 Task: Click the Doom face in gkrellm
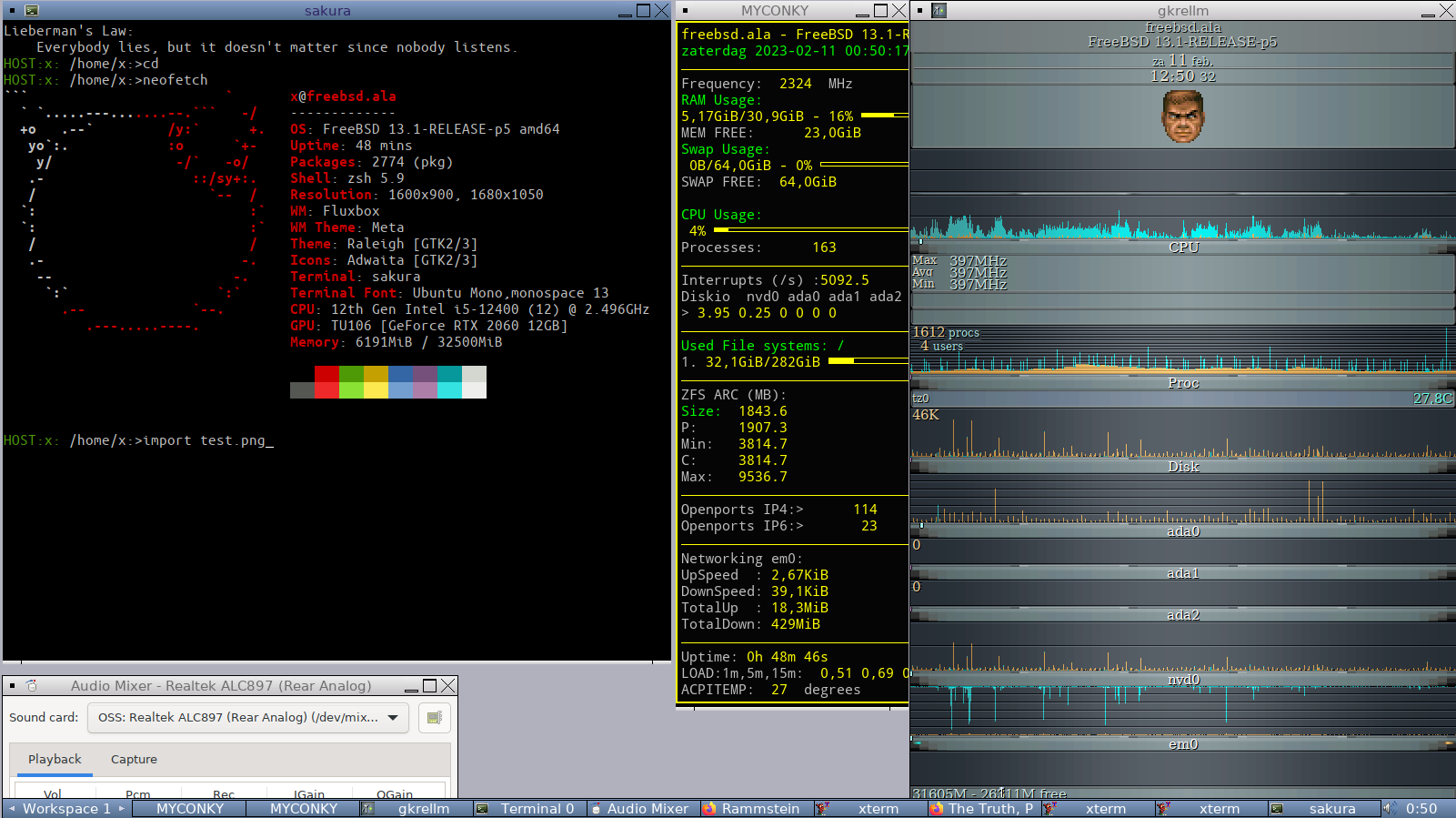(1183, 116)
